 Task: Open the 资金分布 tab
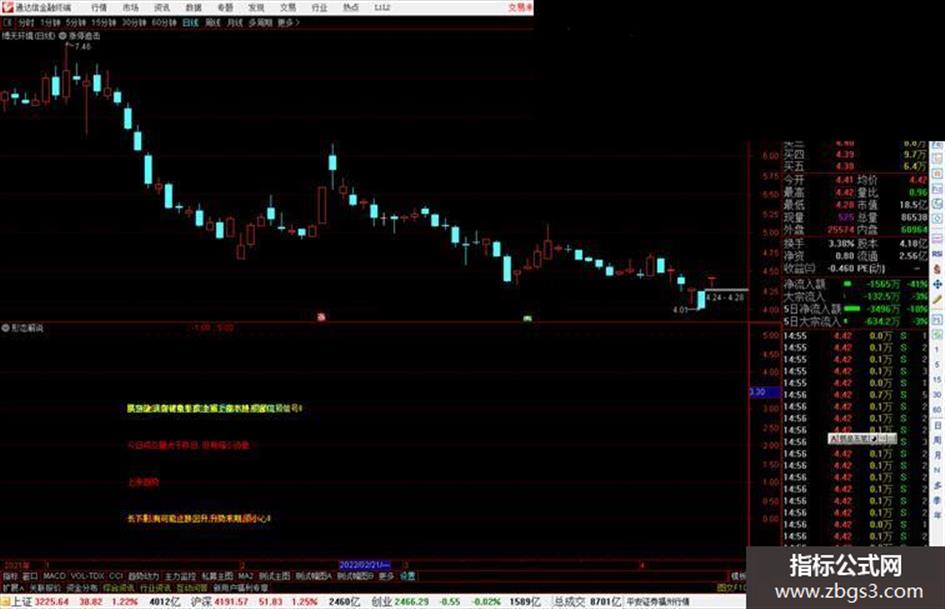click(x=82, y=587)
